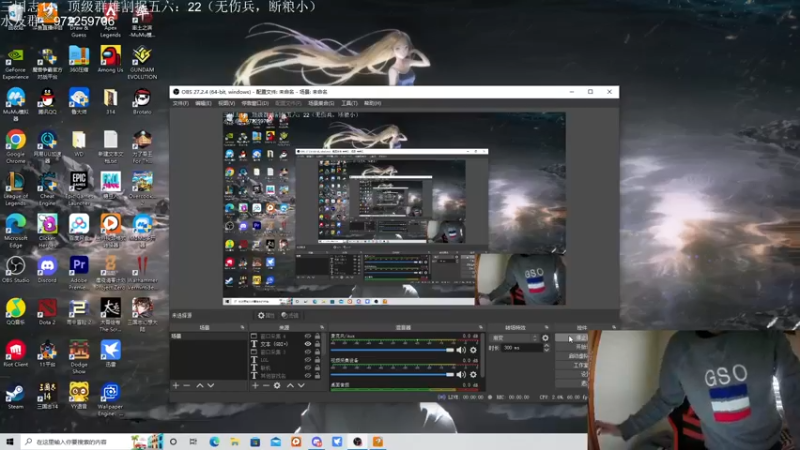Open Wallpaper Engine desktop shortcut
This screenshot has width=800, height=450.
110,399
